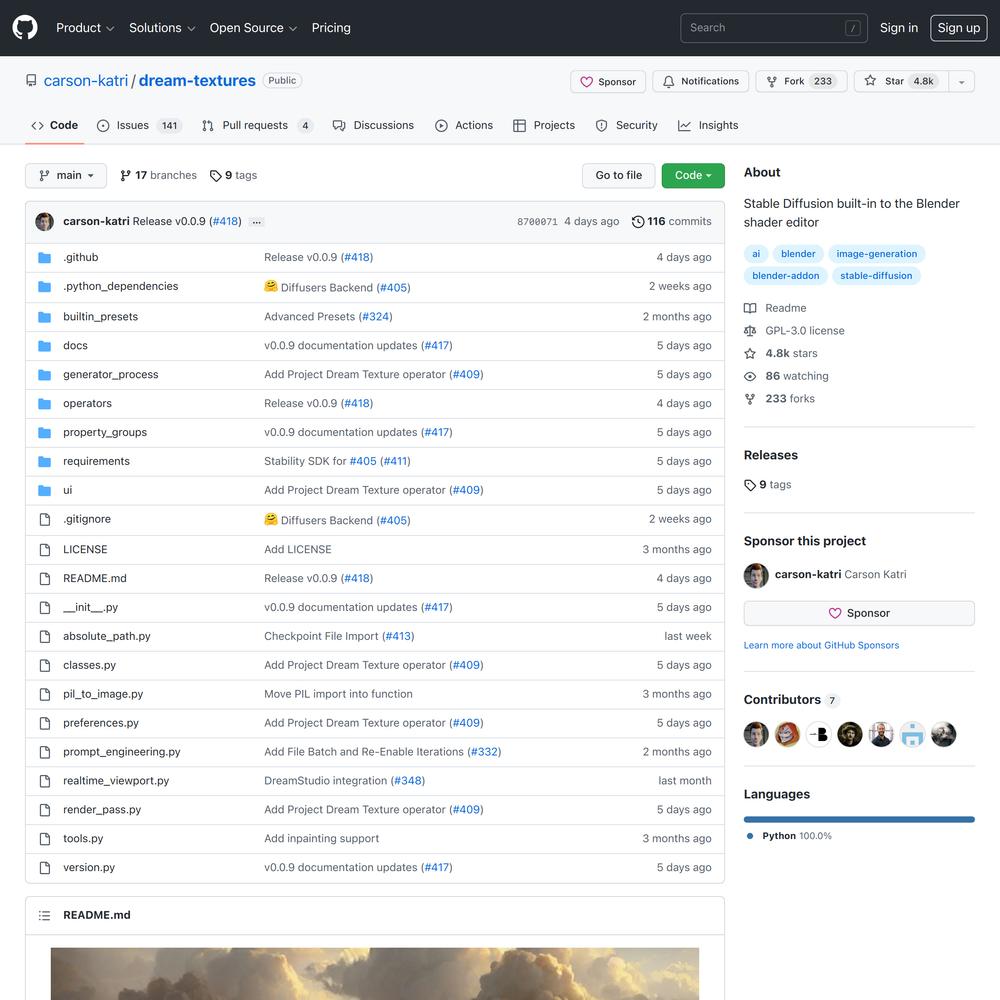Open the 17 branches link
This screenshot has width=1000, height=1000.
pyautogui.click(x=158, y=175)
